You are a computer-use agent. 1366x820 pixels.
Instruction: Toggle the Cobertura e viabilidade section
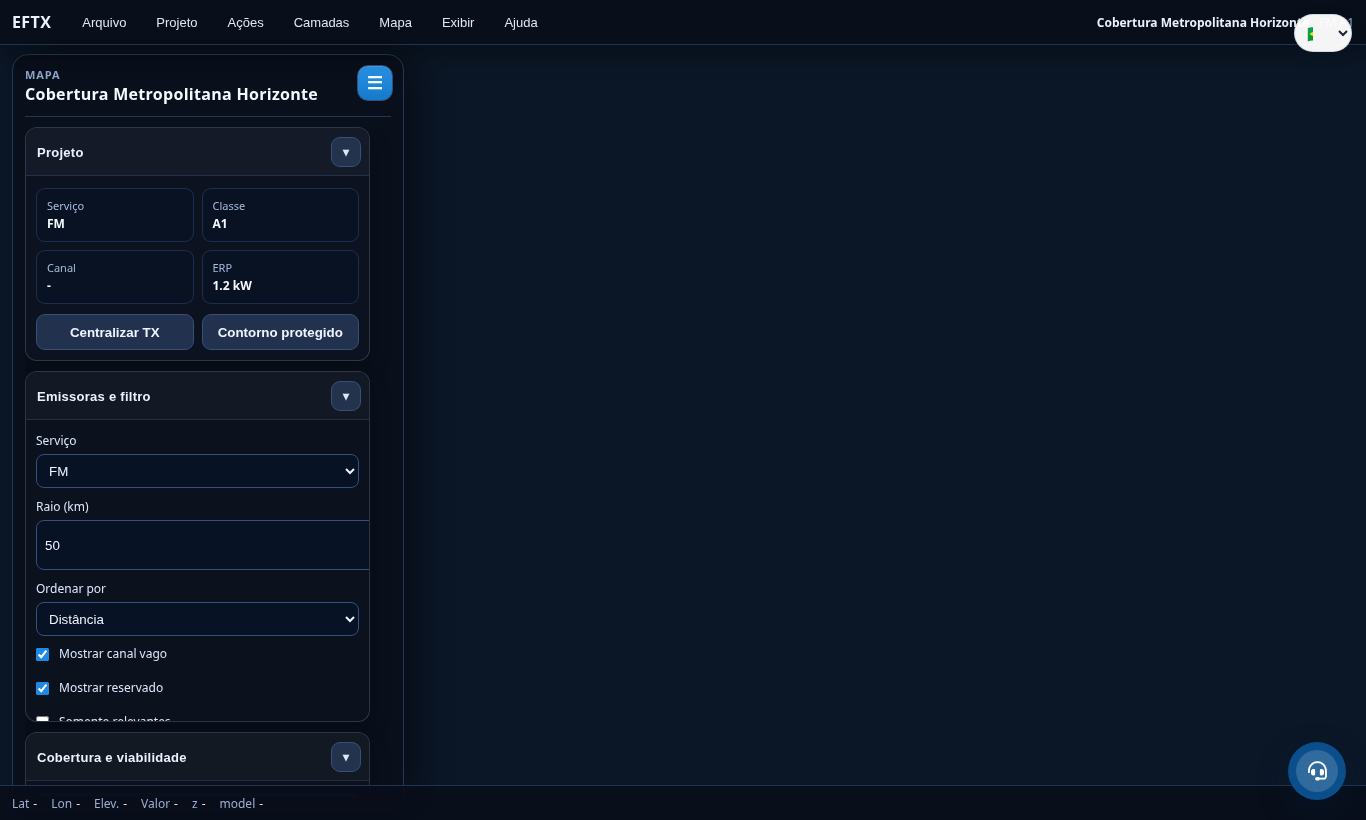click(x=346, y=757)
